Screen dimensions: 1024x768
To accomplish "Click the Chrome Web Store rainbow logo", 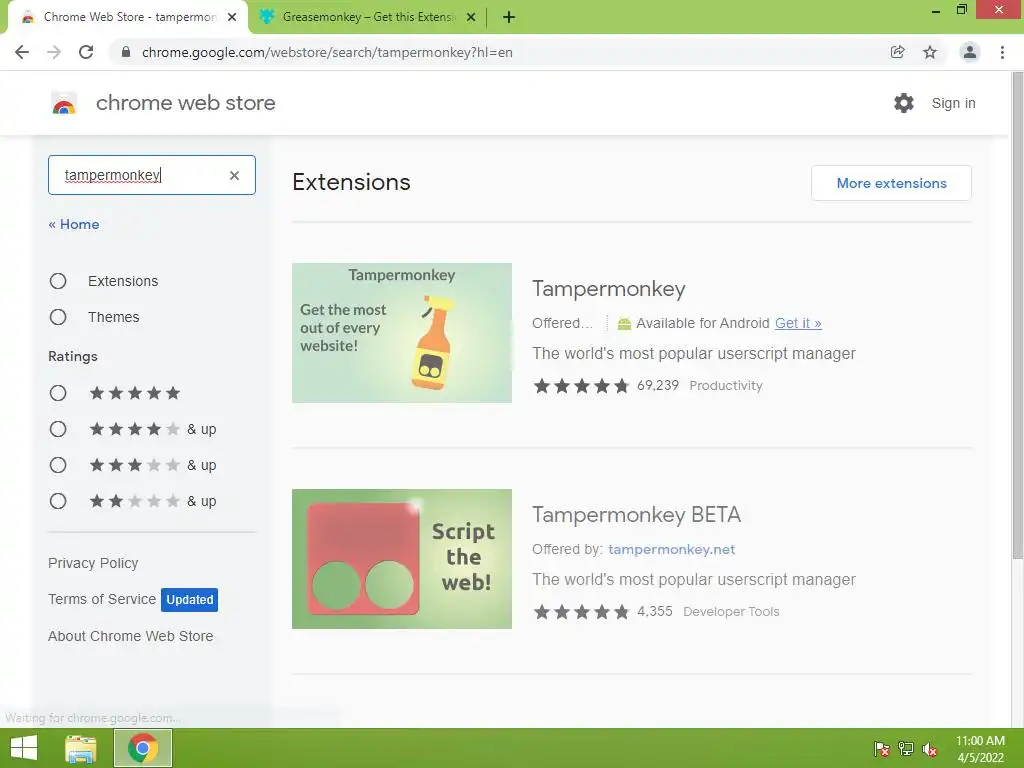I will [x=64, y=103].
